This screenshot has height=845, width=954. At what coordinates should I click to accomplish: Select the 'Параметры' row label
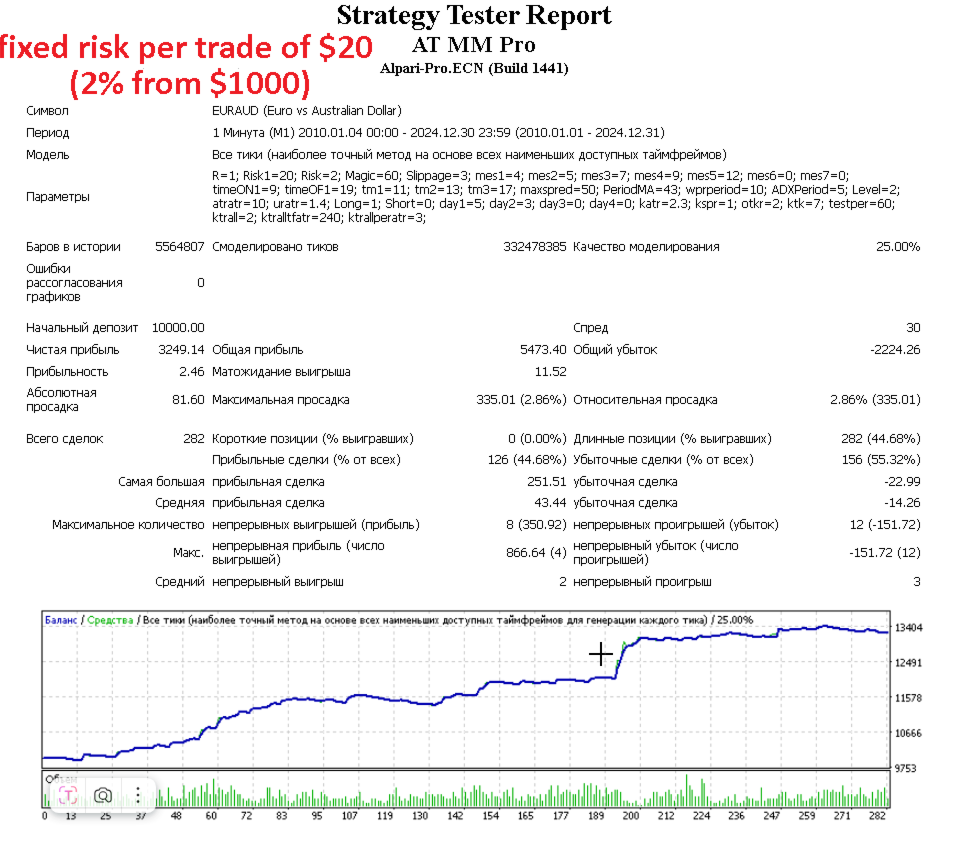[x=58, y=196]
